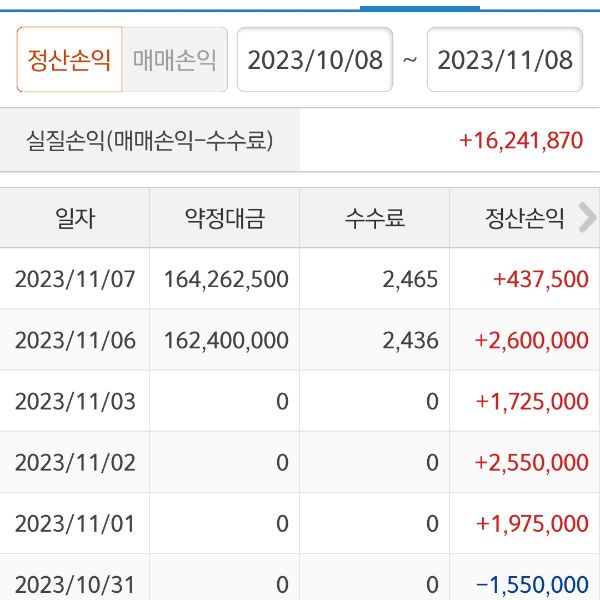Viewport: 600px width, 600px height.
Task: Click the 실질손익 total +16,241,870
Action: click(x=520, y=140)
